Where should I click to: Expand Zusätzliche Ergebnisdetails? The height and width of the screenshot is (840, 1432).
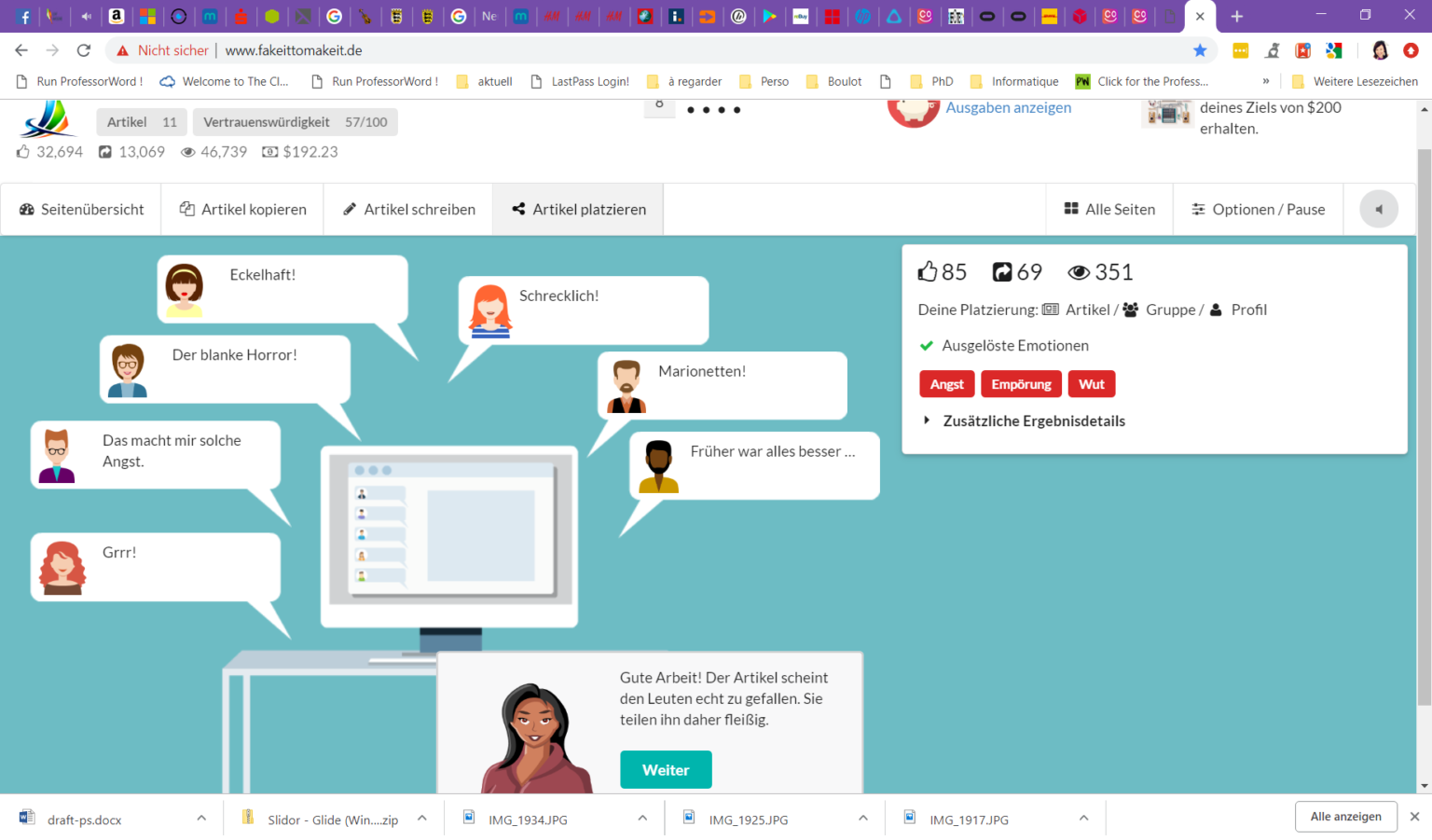(x=1033, y=421)
